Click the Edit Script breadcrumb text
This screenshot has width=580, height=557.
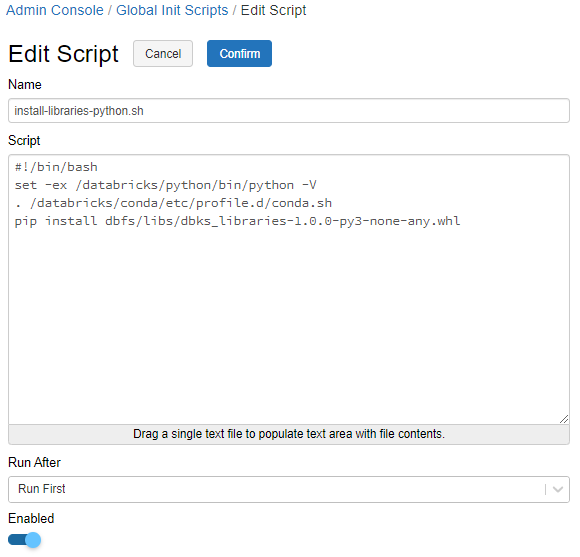273,10
